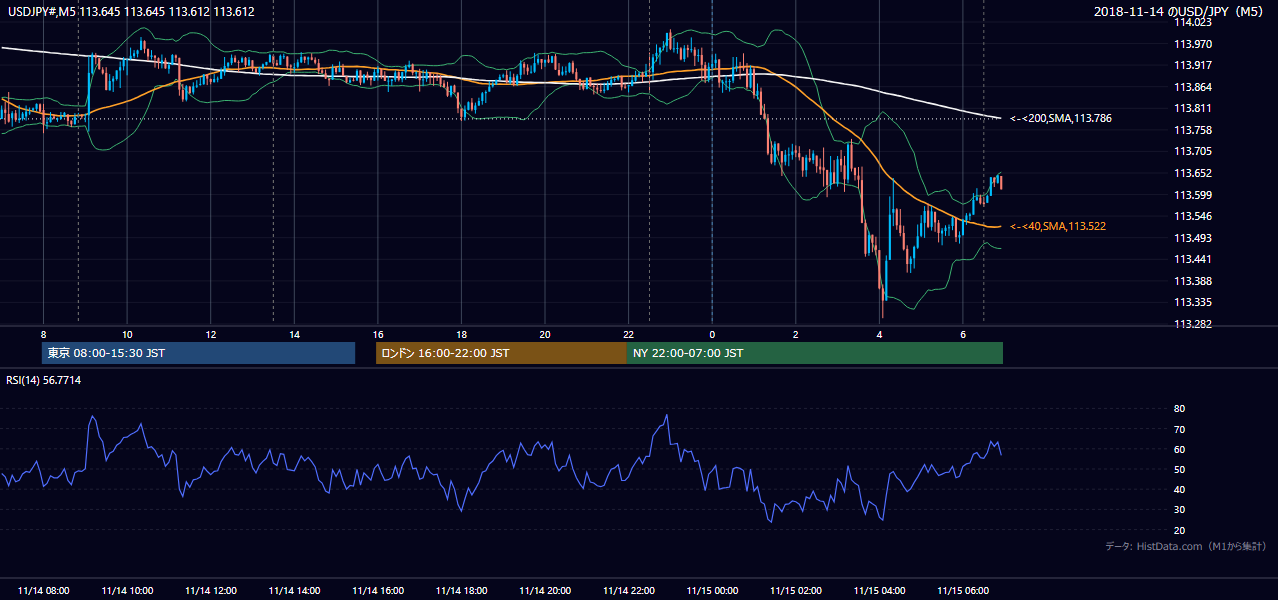
Task: Click RSI scale value 20
Action: coord(1179,530)
